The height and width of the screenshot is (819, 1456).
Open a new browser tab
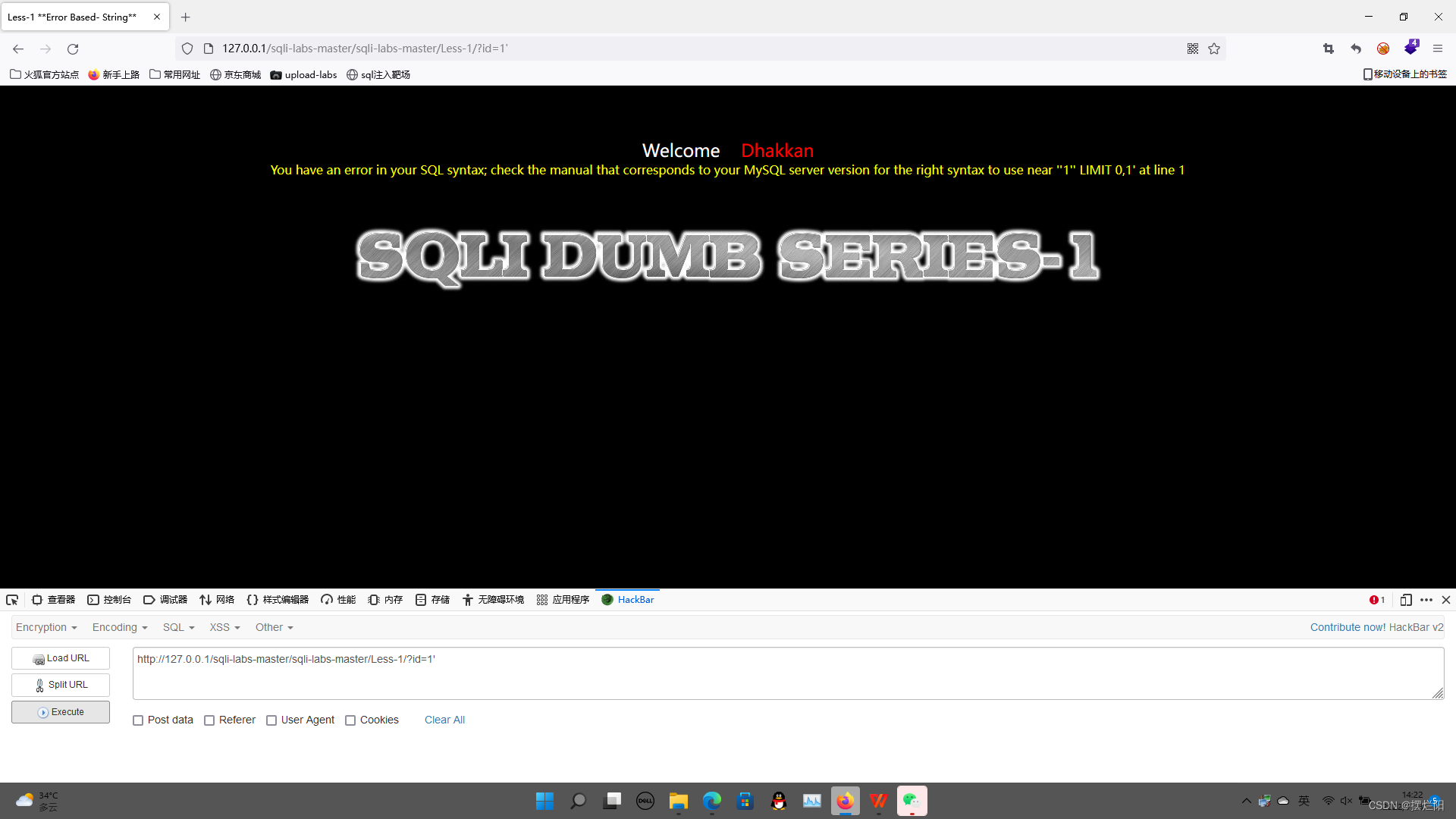click(x=186, y=17)
